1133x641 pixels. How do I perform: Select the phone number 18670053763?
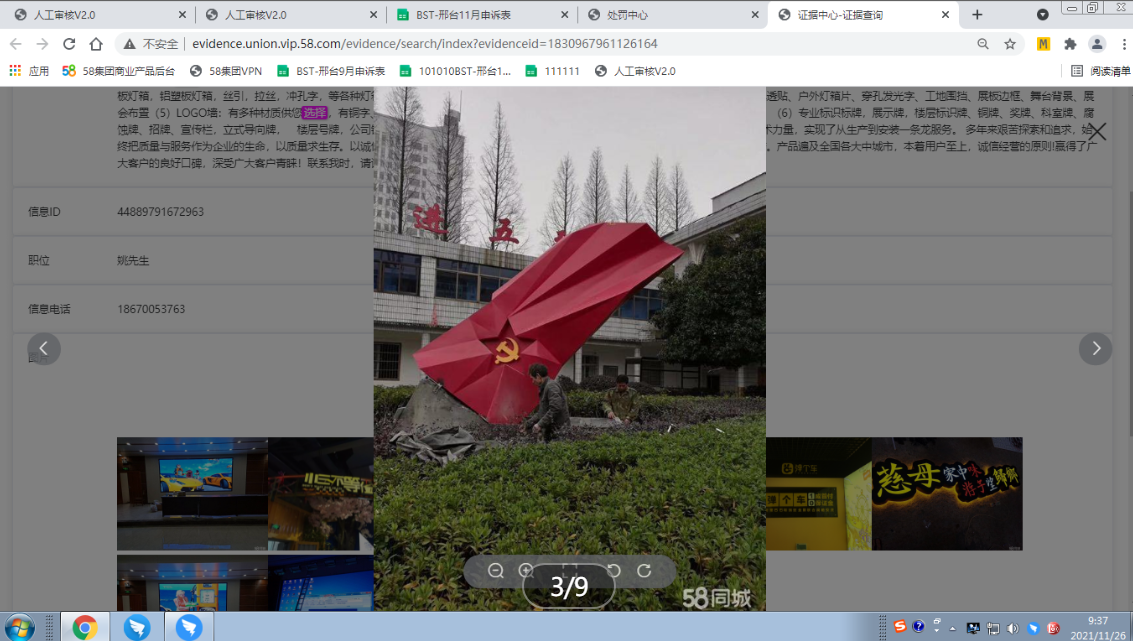tap(151, 309)
